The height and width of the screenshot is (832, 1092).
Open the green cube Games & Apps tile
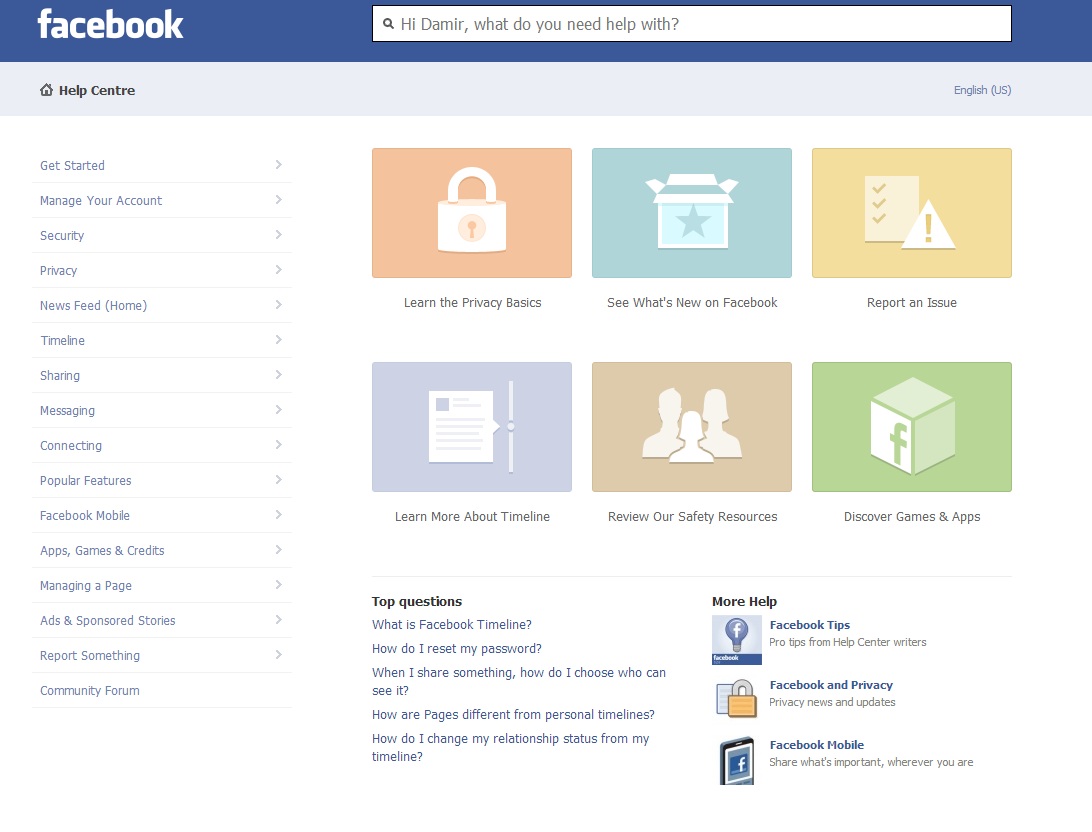pos(912,427)
